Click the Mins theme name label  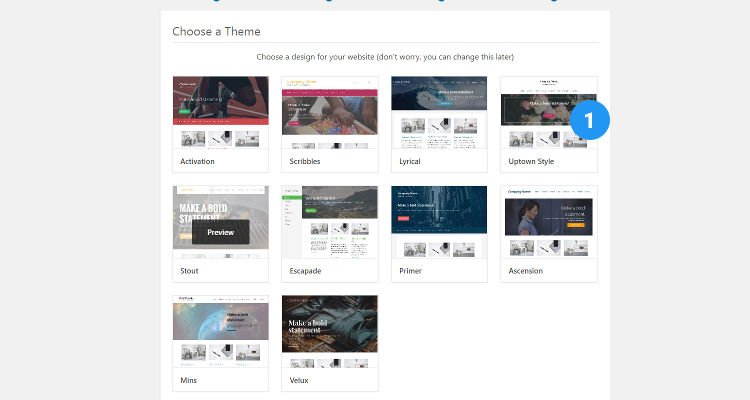(x=188, y=380)
